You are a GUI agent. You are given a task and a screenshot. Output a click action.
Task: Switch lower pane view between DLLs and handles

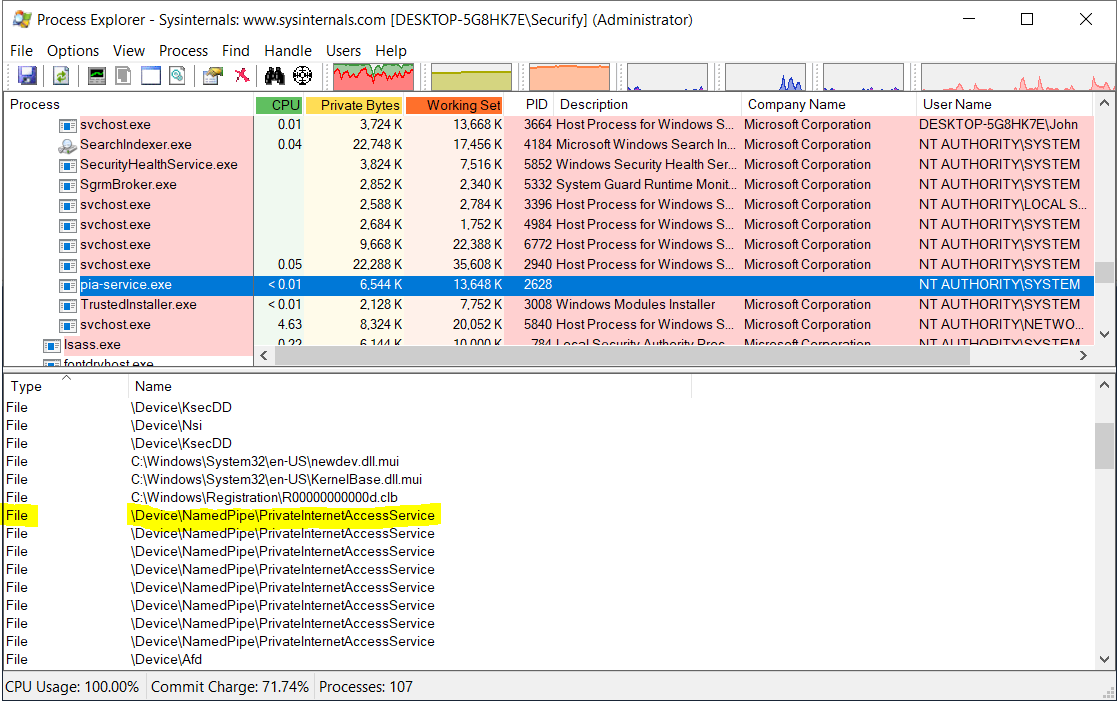click(177, 76)
